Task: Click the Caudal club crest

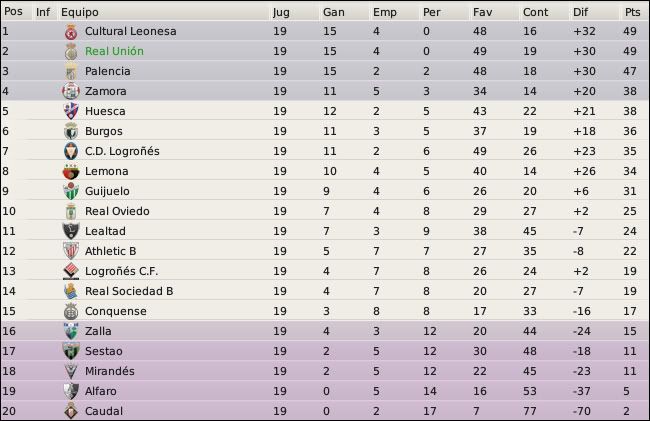Action: point(71,411)
